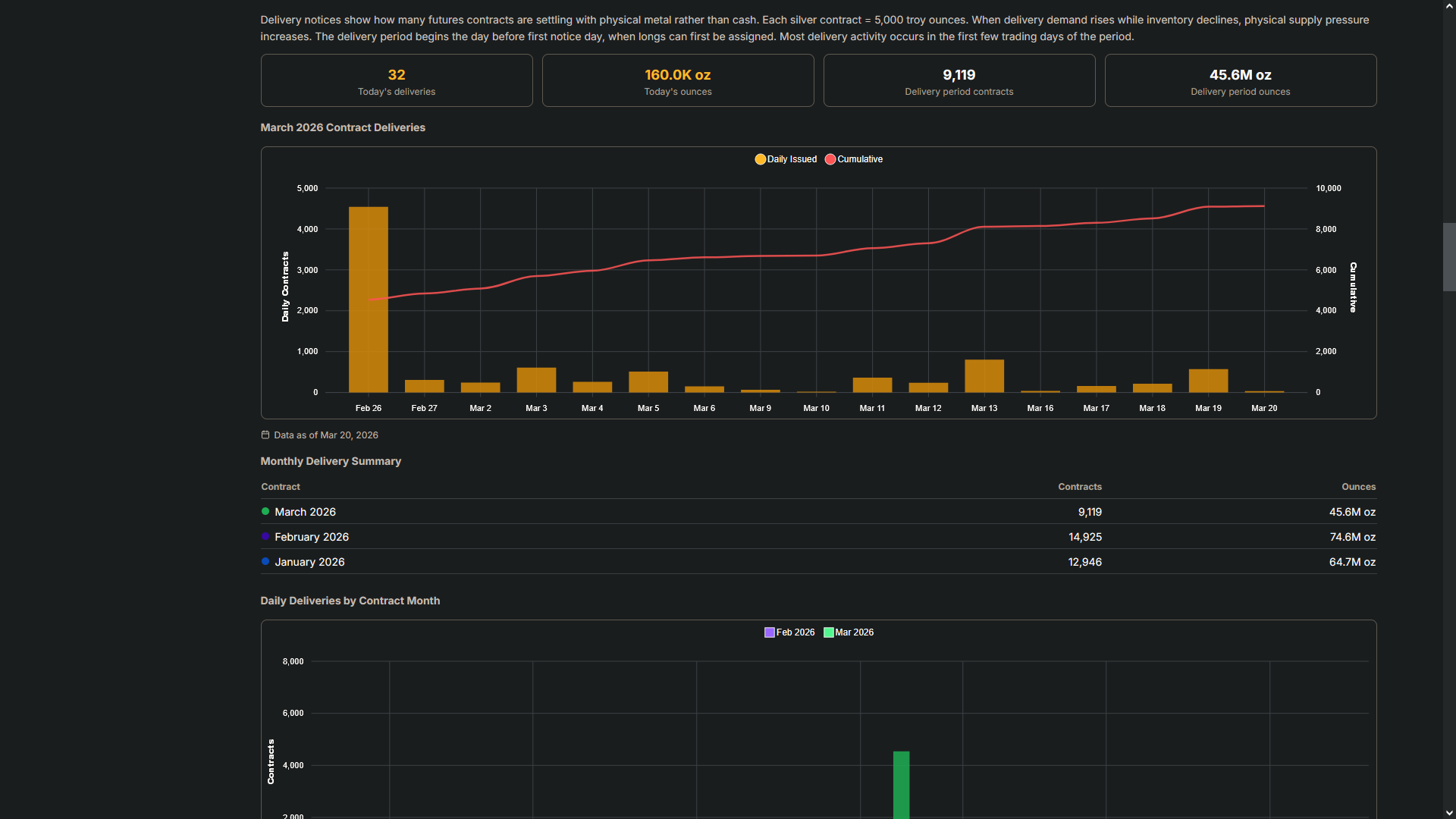The image size is (1456, 819).
Task: Click the blue dot next to January 2026
Action: click(x=265, y=562)
